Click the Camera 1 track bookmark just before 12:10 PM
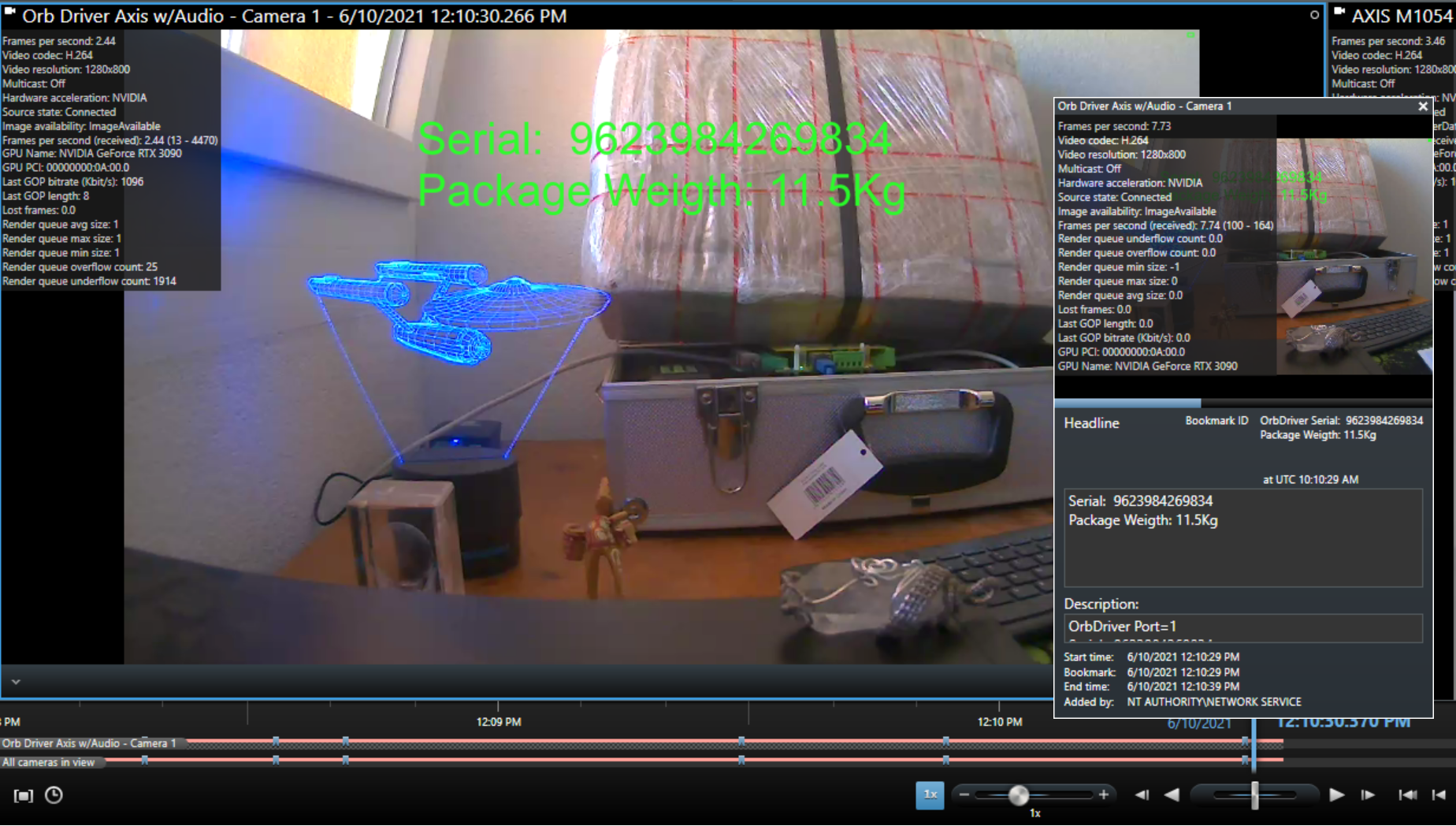This screenshot has width=1456, height=826. pyautogui.click(x=945, y=742)
